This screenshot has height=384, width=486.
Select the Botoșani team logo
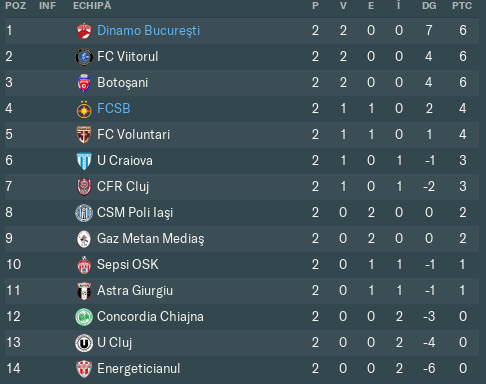[x=84, y=83]
